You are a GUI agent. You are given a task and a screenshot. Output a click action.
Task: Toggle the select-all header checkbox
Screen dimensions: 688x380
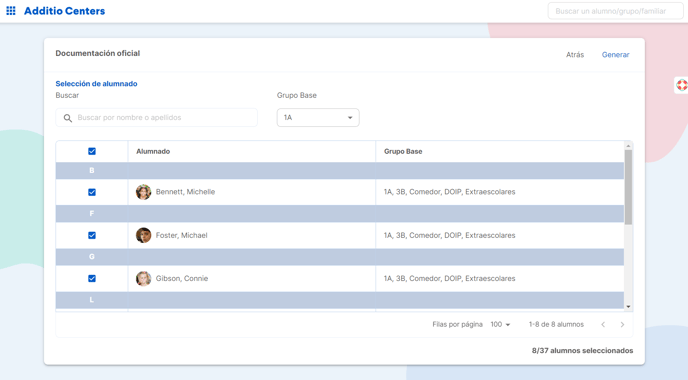click(x=92, y=151)
